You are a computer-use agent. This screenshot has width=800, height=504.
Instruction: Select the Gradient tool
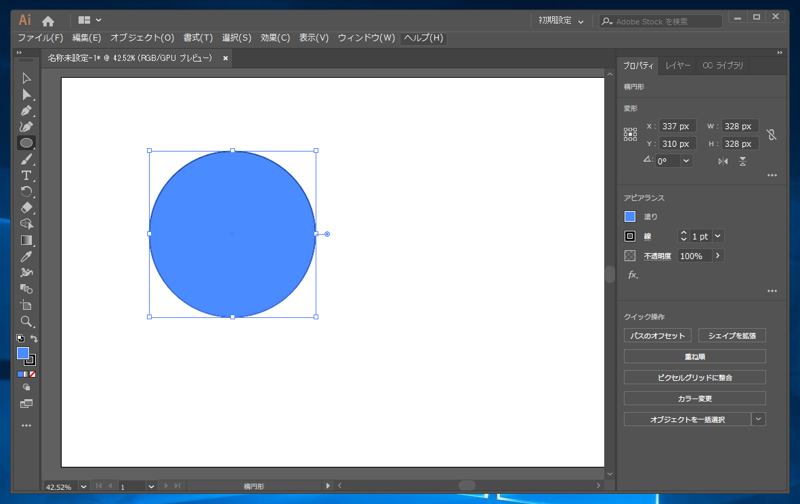[x=27, y=240]
